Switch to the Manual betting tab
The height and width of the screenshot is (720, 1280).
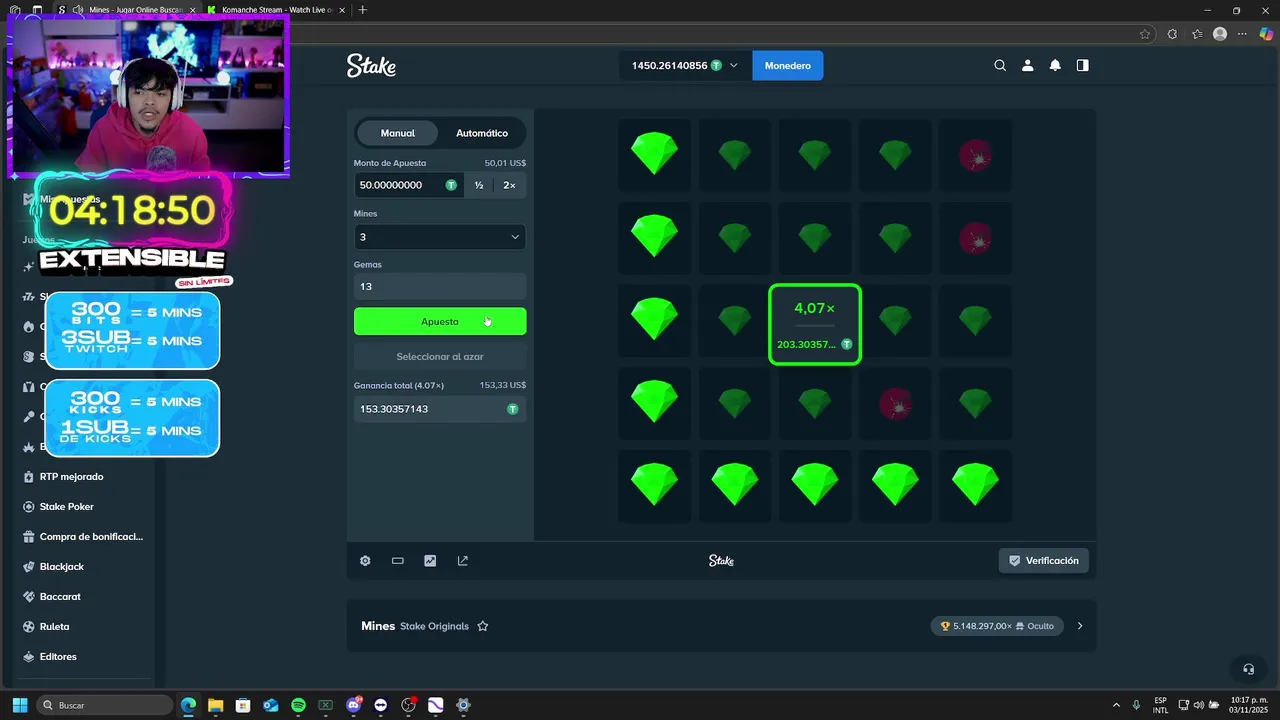[398, 133]
